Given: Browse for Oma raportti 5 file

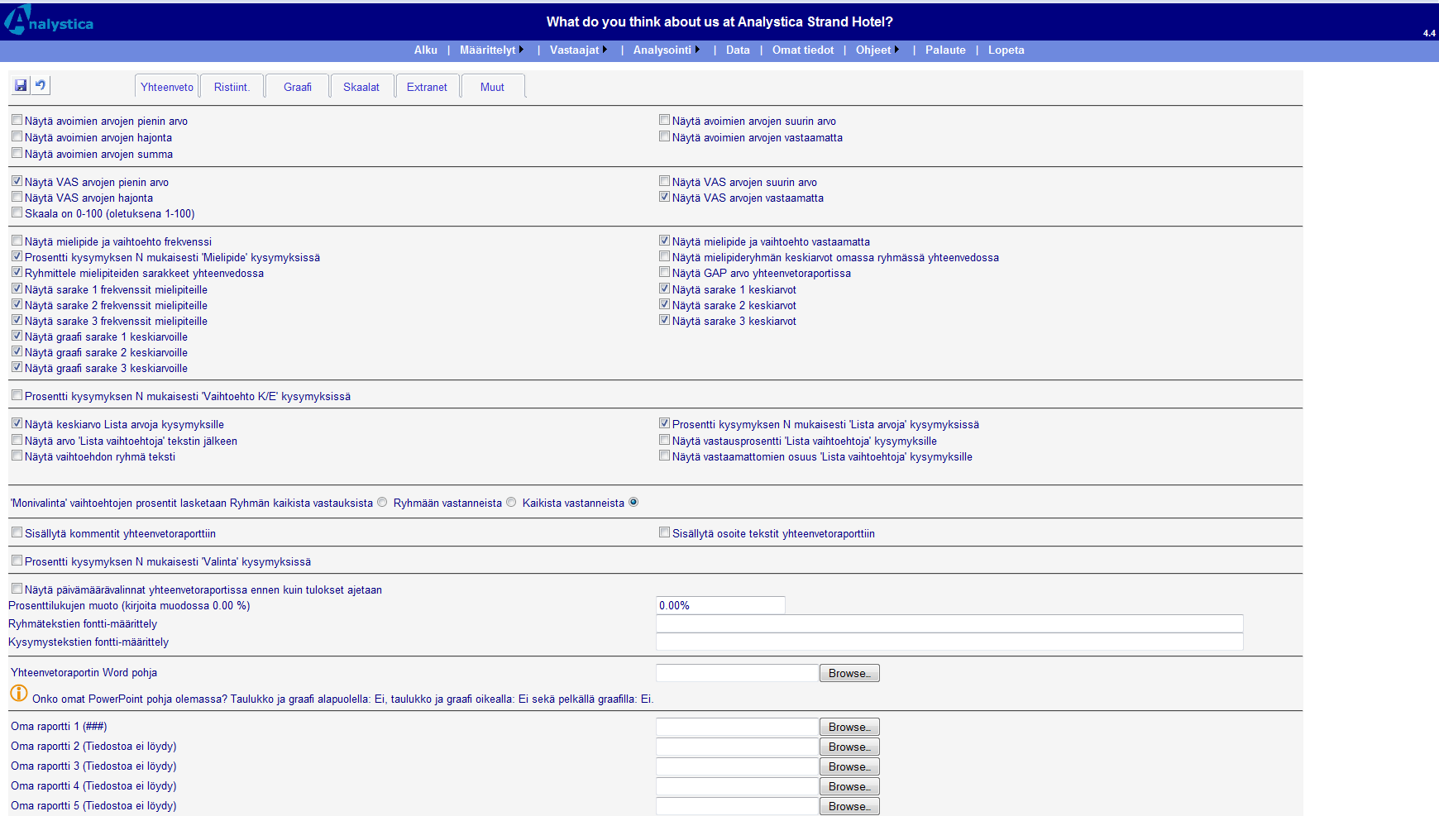Looking at the screenshot, I should point(849,806).
